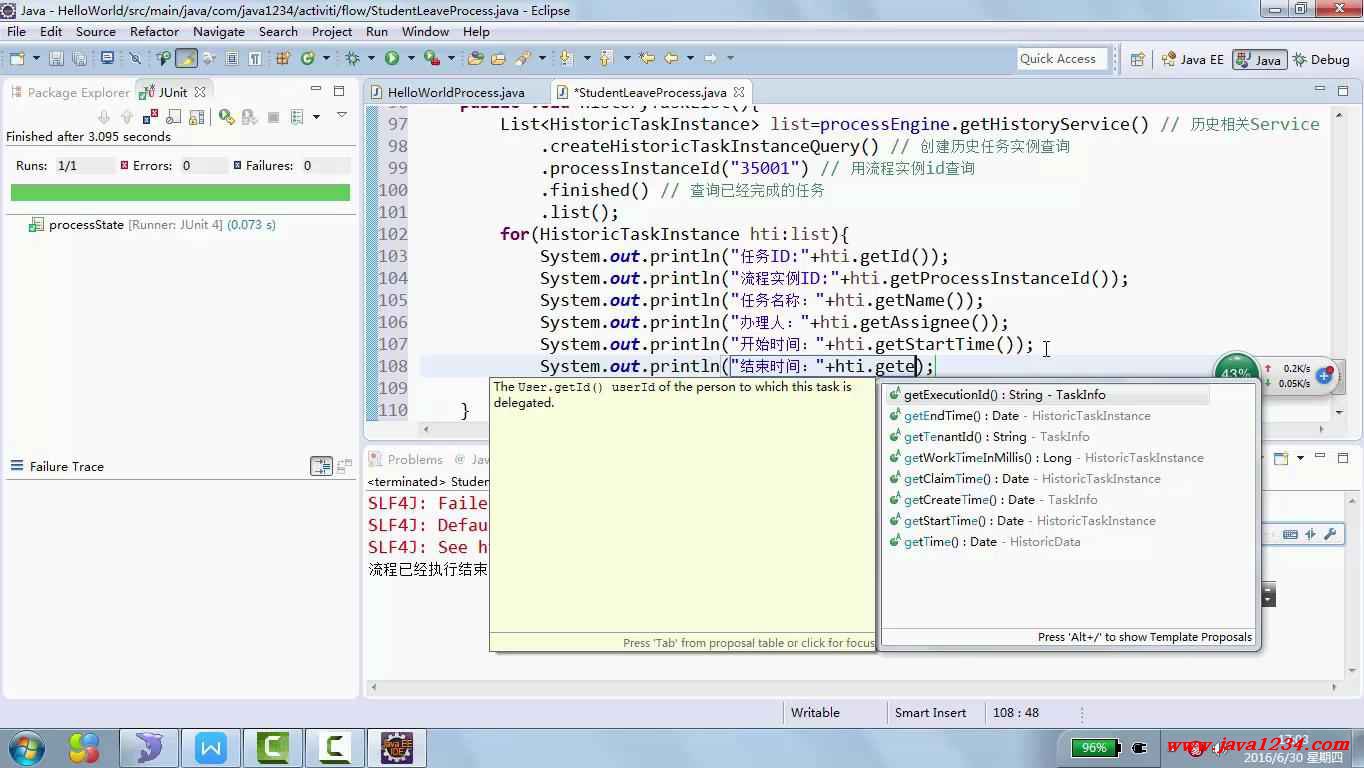Screen dimensions: 1364x768
Task: Click the Failure Trace Compare Result icon
Action: click(x=344, y=466)
